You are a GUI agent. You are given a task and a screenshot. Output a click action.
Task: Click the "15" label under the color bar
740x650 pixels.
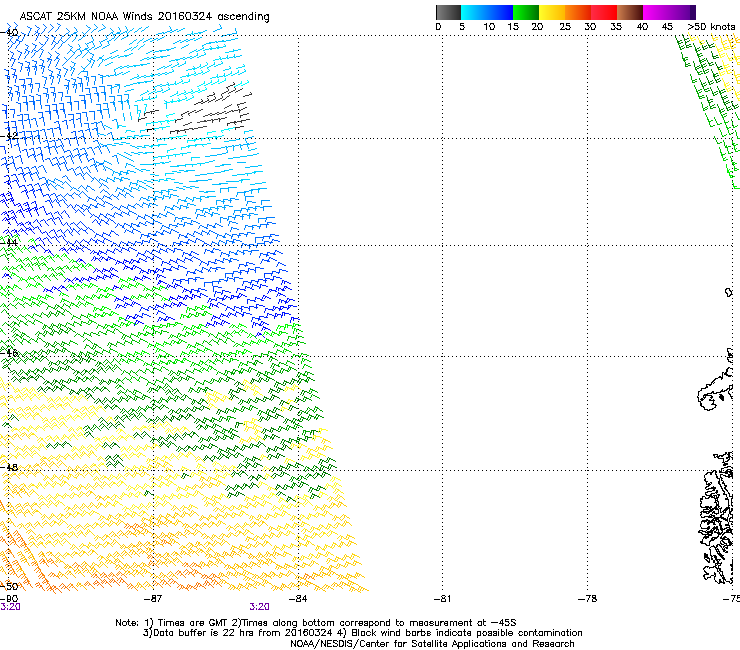tap(513, 27)
